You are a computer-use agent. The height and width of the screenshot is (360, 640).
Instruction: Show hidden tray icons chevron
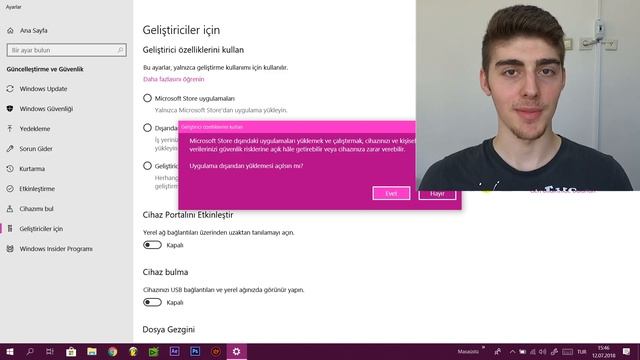coord(512,351)
